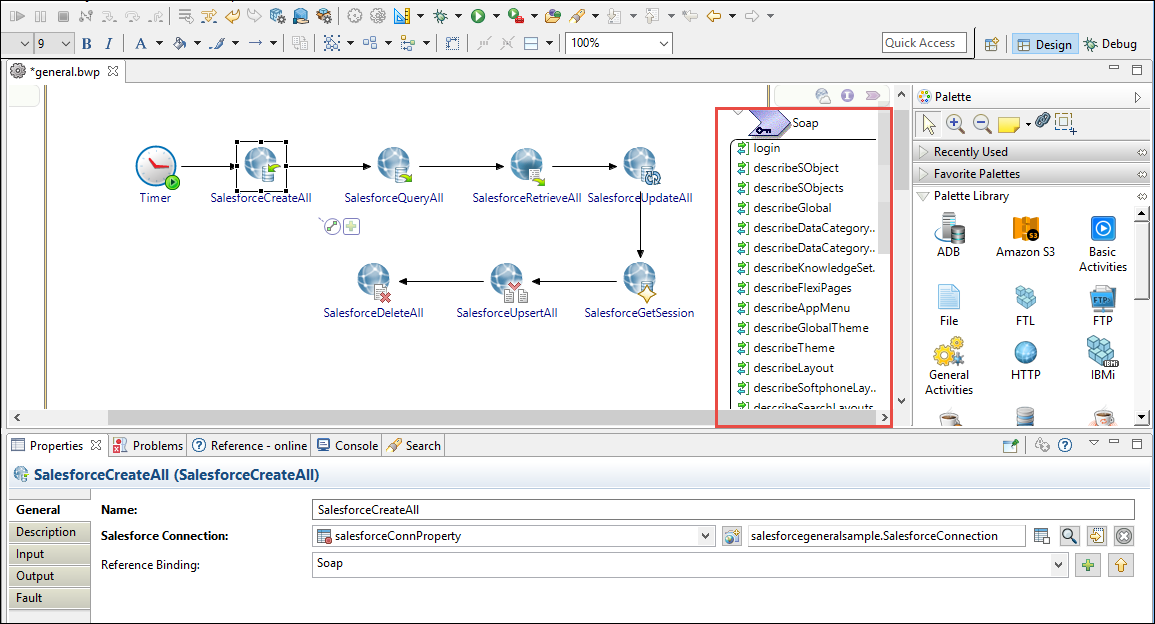Screen dimensions: 1155x624
Task: Click the green Run launch icon
Action: pyautogui.click(x=478, y=15)
